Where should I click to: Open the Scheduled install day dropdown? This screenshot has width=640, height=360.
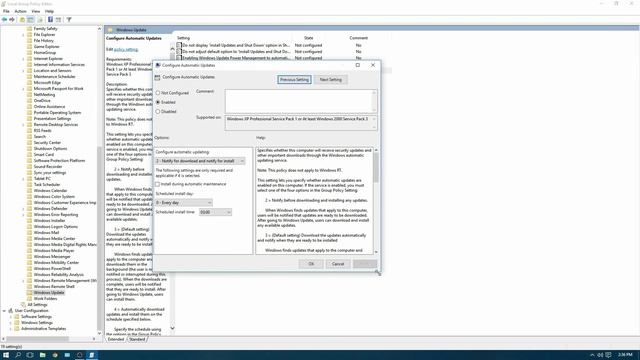[x=184, y=202]
